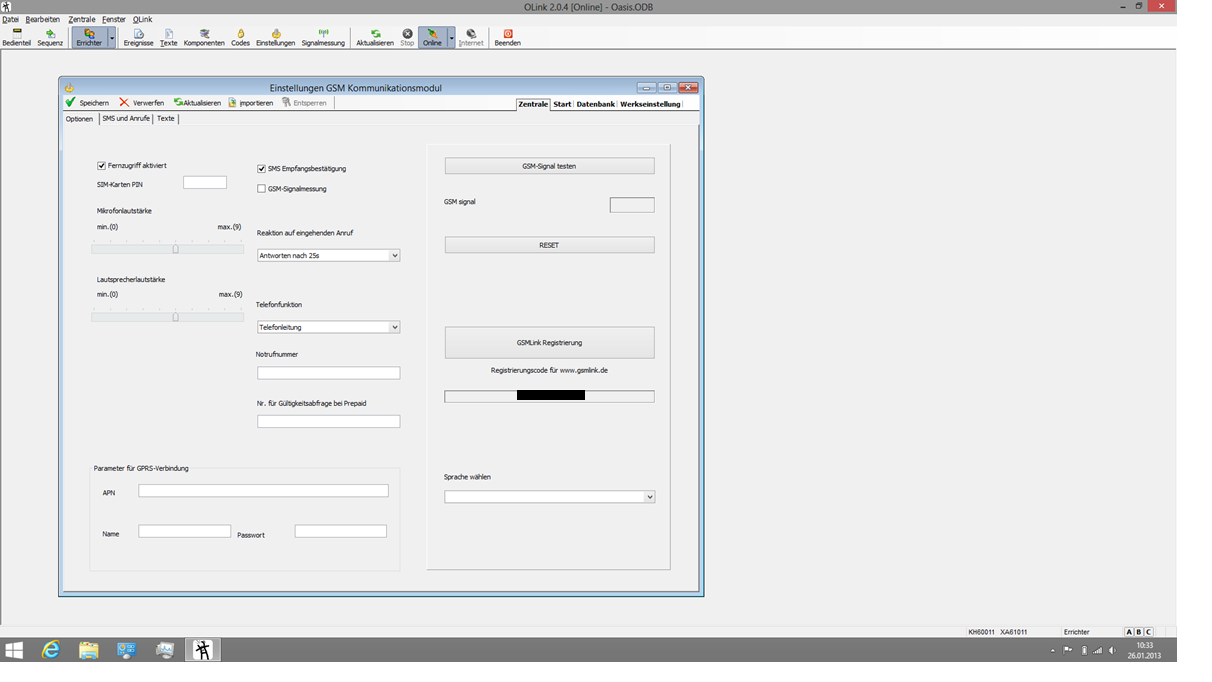Click the Codes toolbar icon
The height and width of the screenshot is (682, 1212).
[x=240, y=37]
